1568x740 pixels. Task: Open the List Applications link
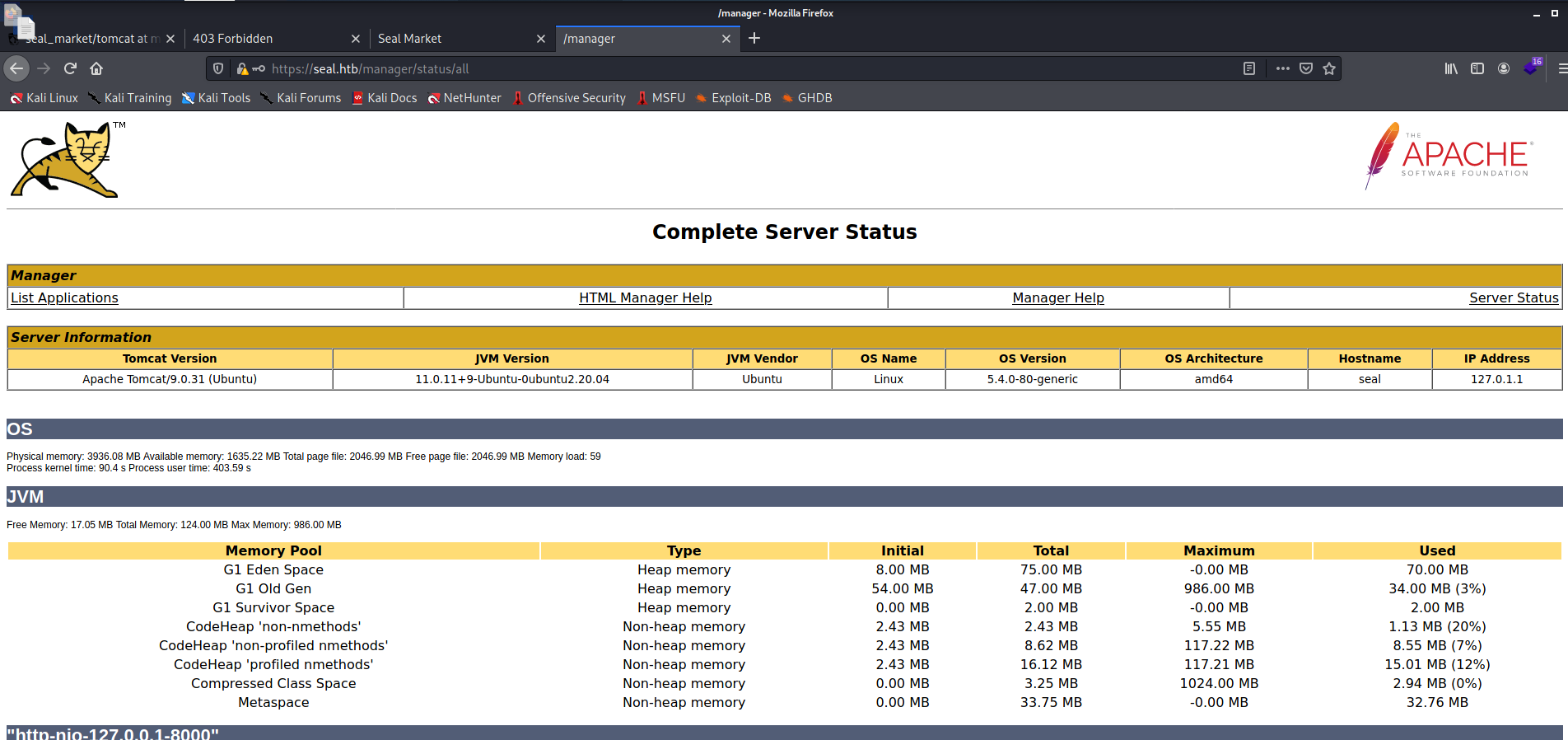click(64, 297)
